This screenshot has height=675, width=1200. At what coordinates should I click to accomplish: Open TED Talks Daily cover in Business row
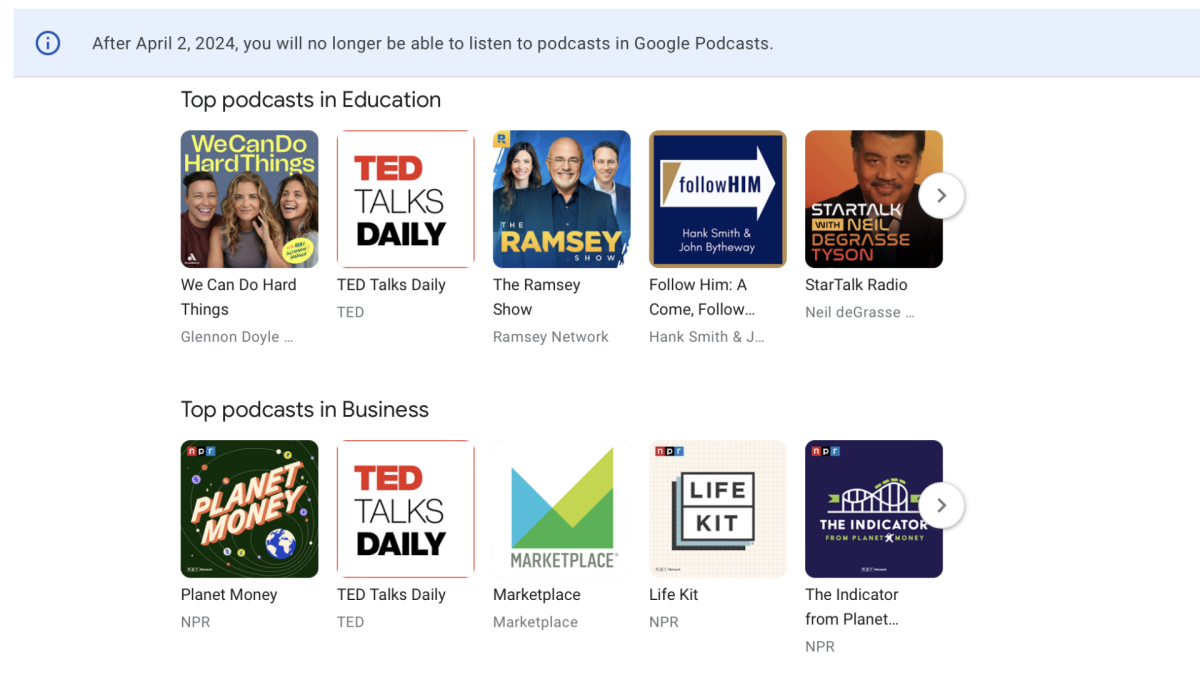(x=405, y=509)
